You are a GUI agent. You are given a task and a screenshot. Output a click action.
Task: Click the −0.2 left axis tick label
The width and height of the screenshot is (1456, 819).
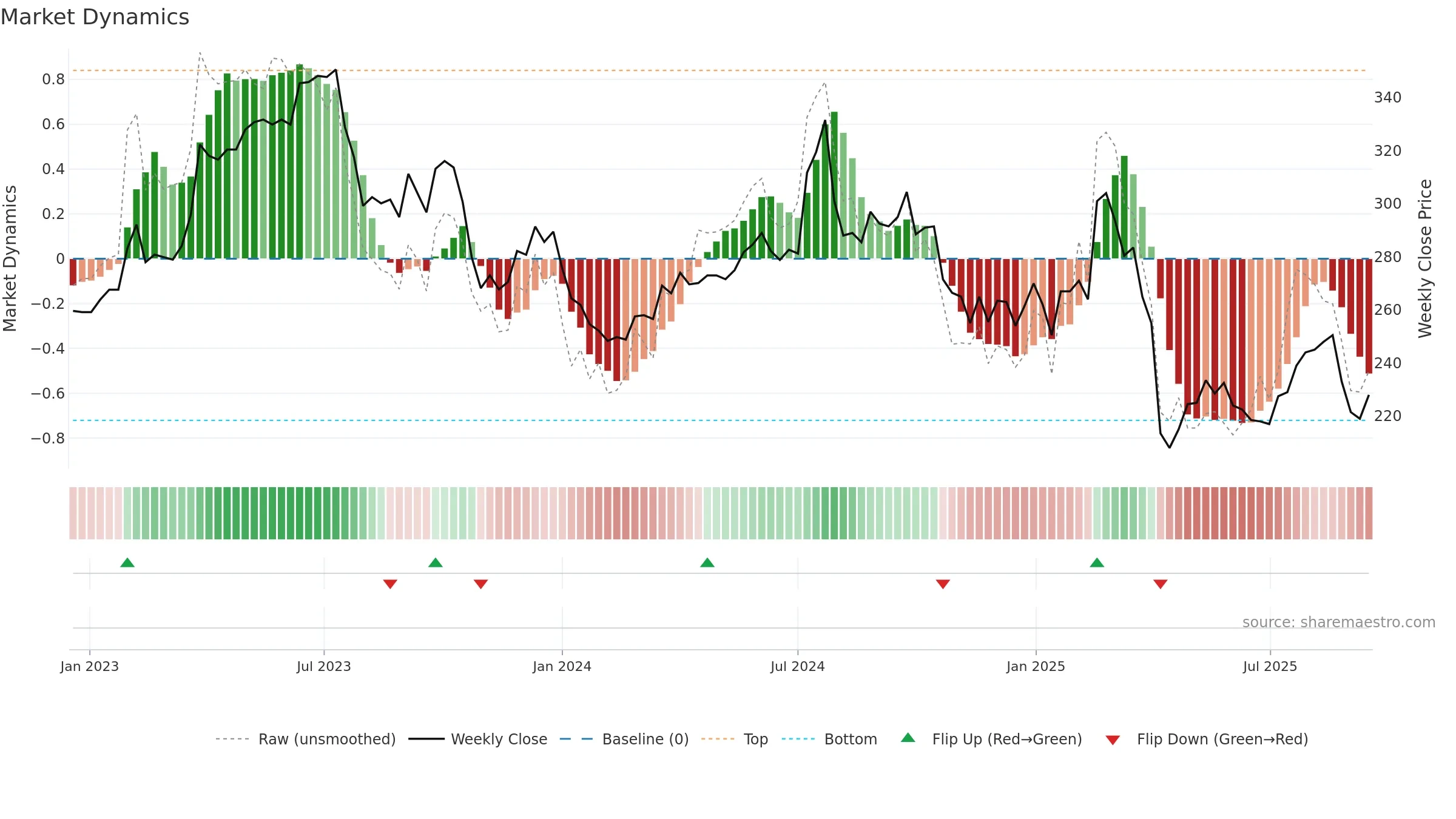pos(48,303)
